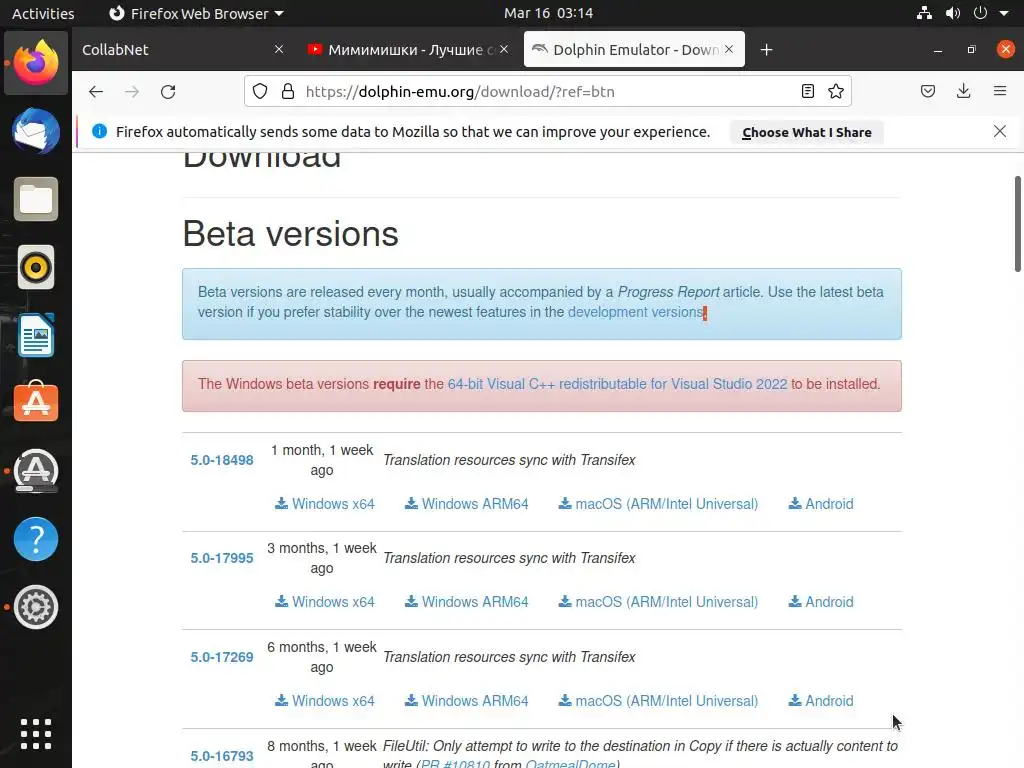Open Firefox application menu
This screenshot has width=1024, height=768.
[x=1000, y=91]
